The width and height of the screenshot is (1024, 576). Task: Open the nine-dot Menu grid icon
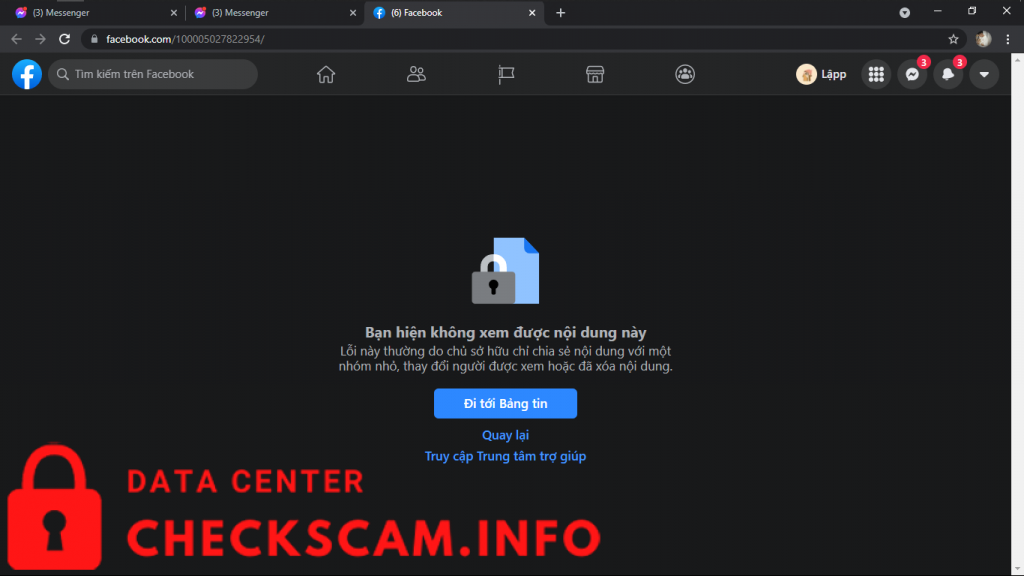coord(876,74)
